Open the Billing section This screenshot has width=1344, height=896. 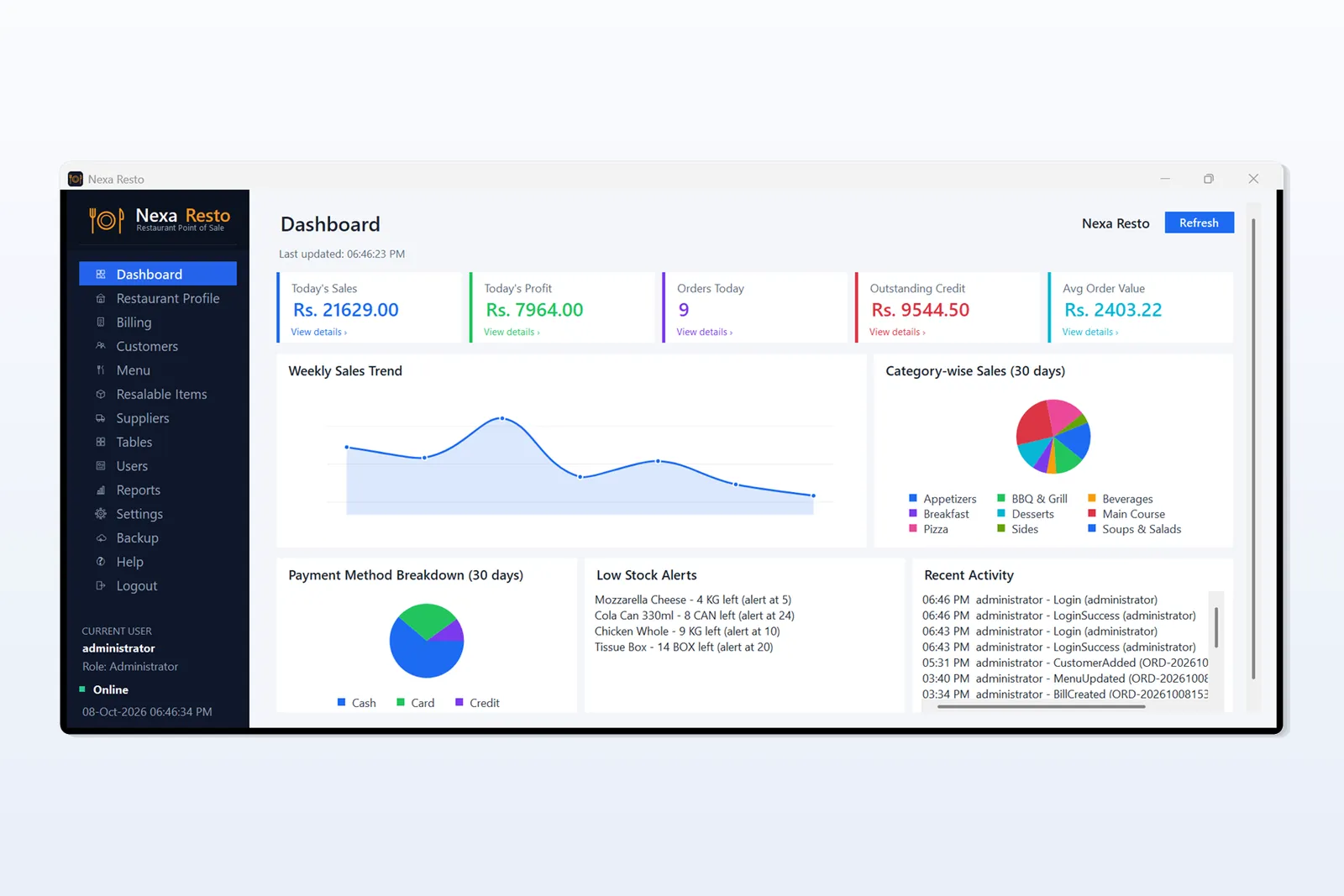tap(158, 322)
